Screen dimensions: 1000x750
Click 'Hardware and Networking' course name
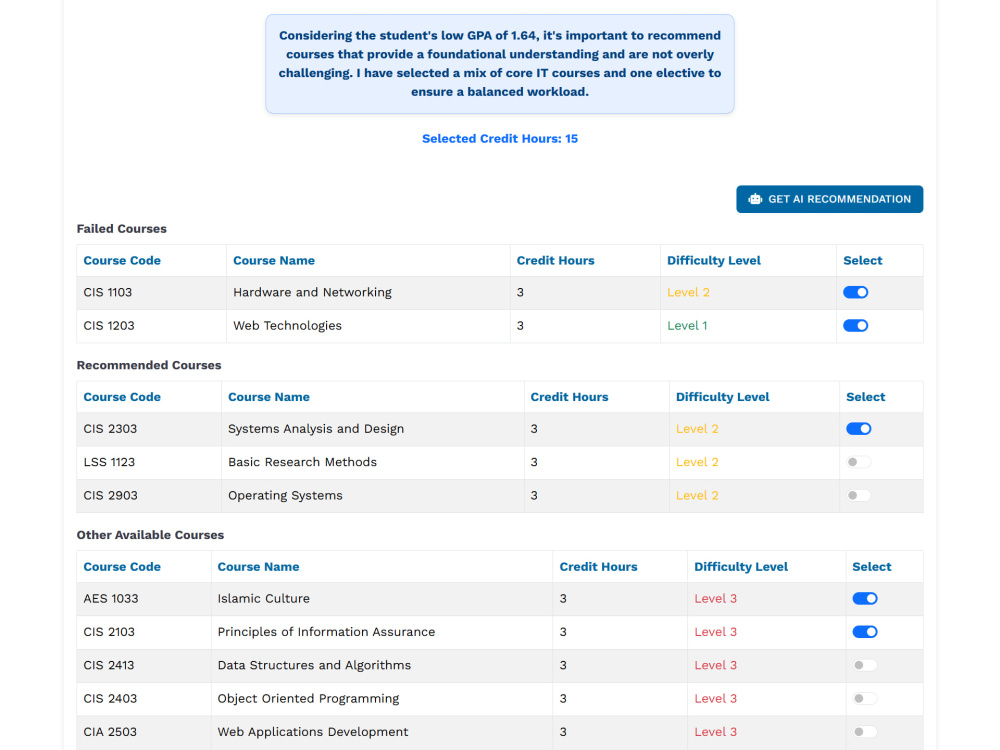tap(312, 292)
